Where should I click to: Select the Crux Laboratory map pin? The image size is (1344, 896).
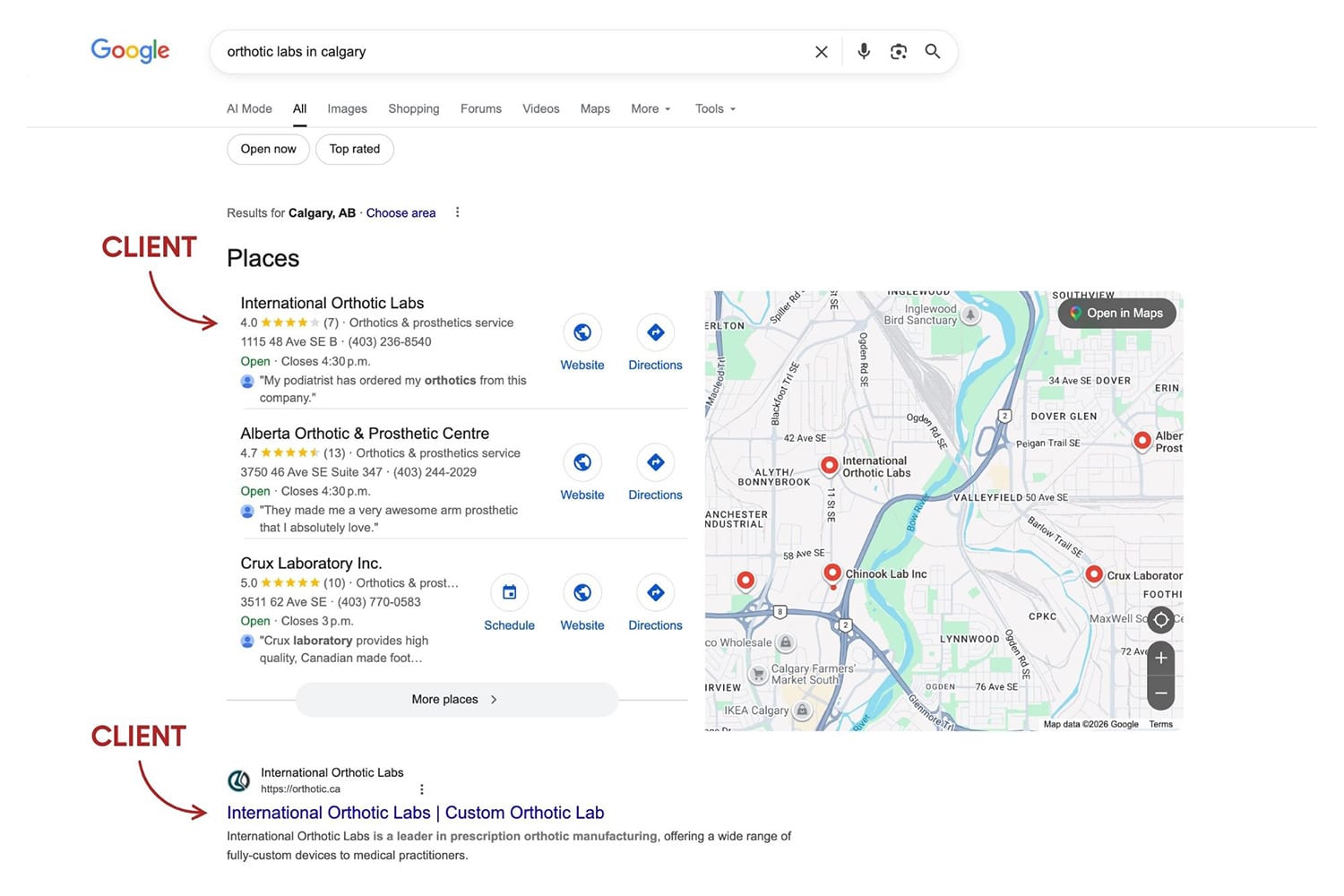tap(1093, 574)
